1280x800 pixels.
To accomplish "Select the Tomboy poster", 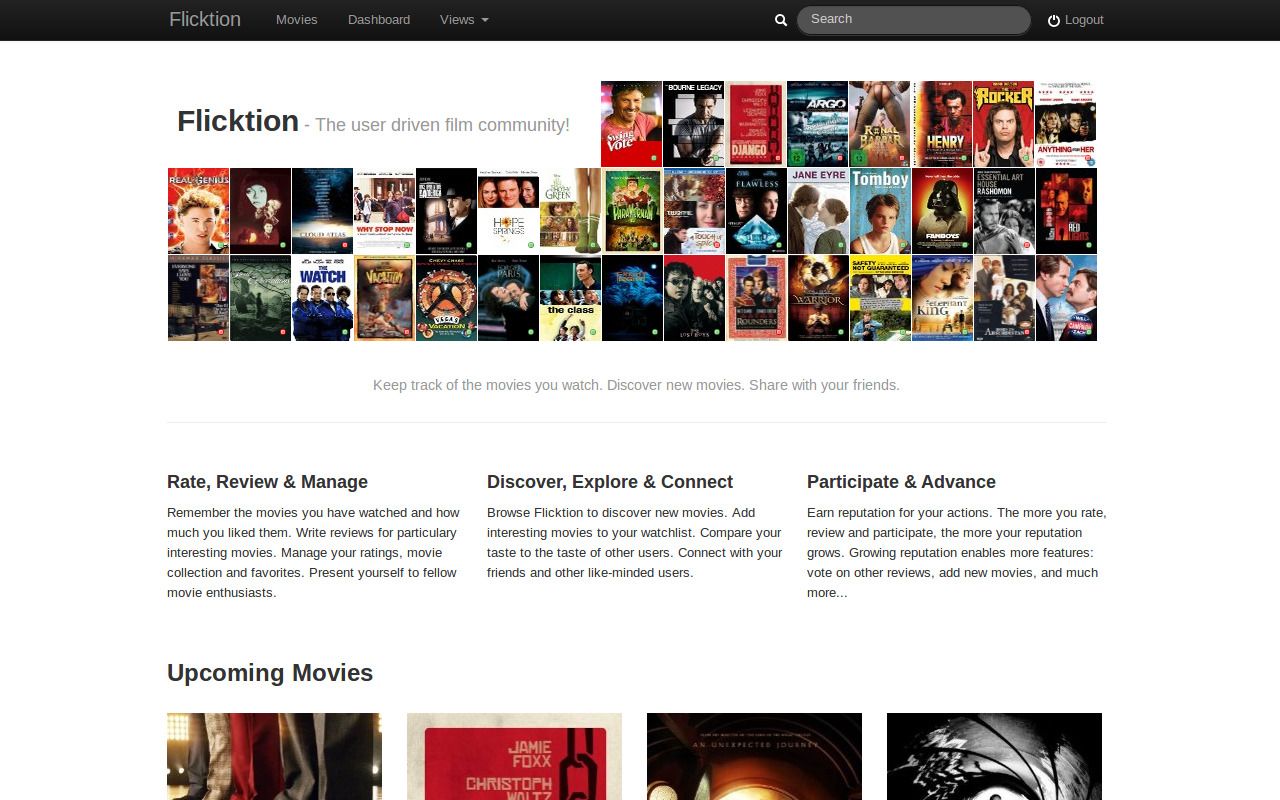I will [880, 210].
